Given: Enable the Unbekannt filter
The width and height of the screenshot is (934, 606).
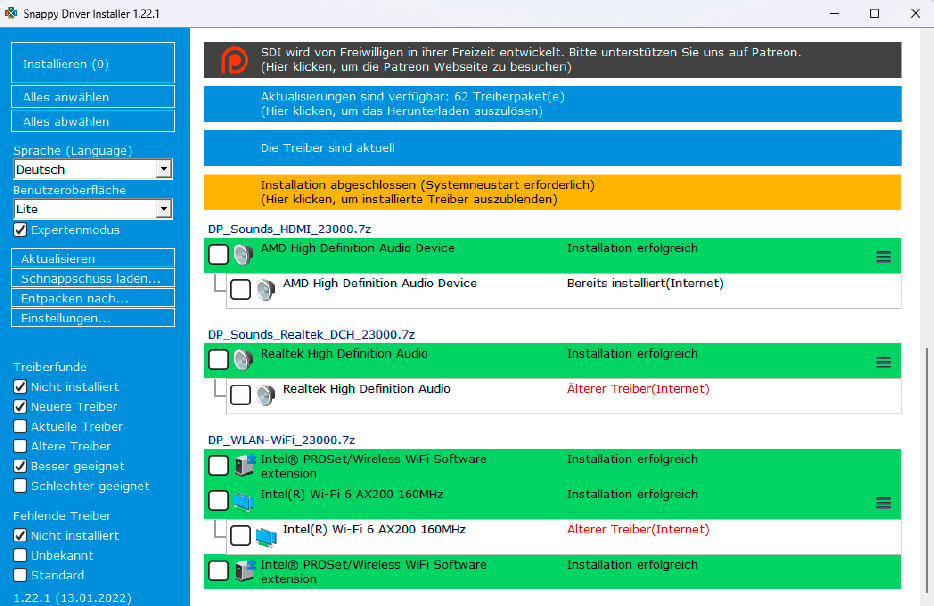Looking at the screenshot, I should point(20,555).
